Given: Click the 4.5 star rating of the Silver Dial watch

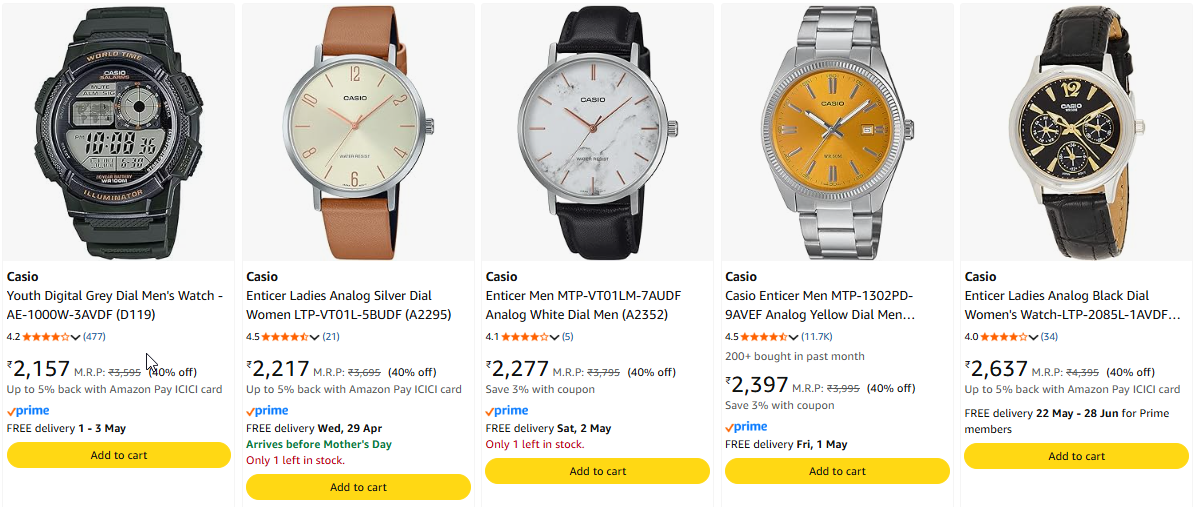Looking at the screenshot, I should point(286,337).
